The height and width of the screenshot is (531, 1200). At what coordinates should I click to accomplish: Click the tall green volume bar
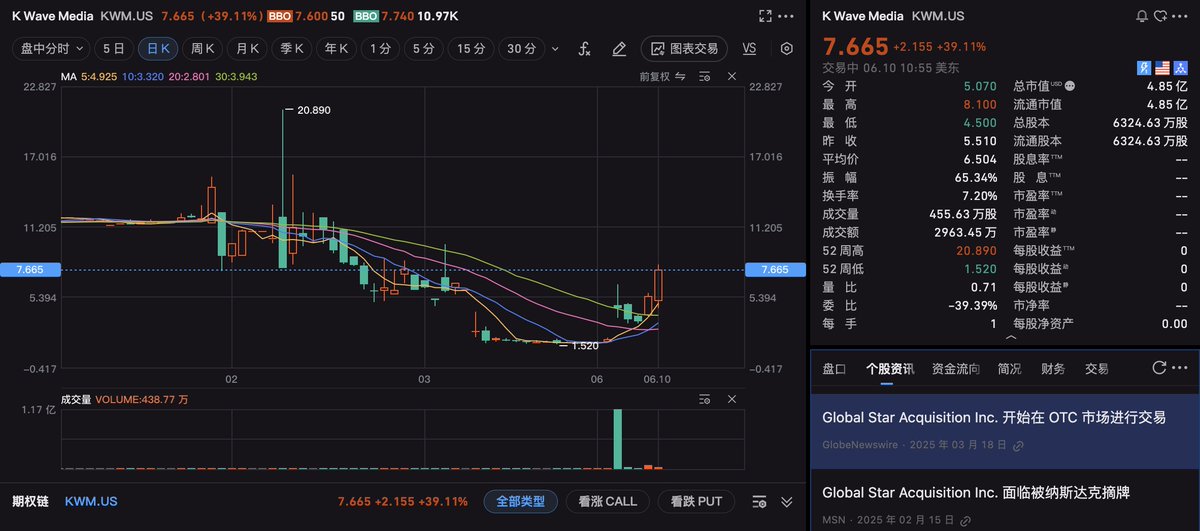(618, 438)
